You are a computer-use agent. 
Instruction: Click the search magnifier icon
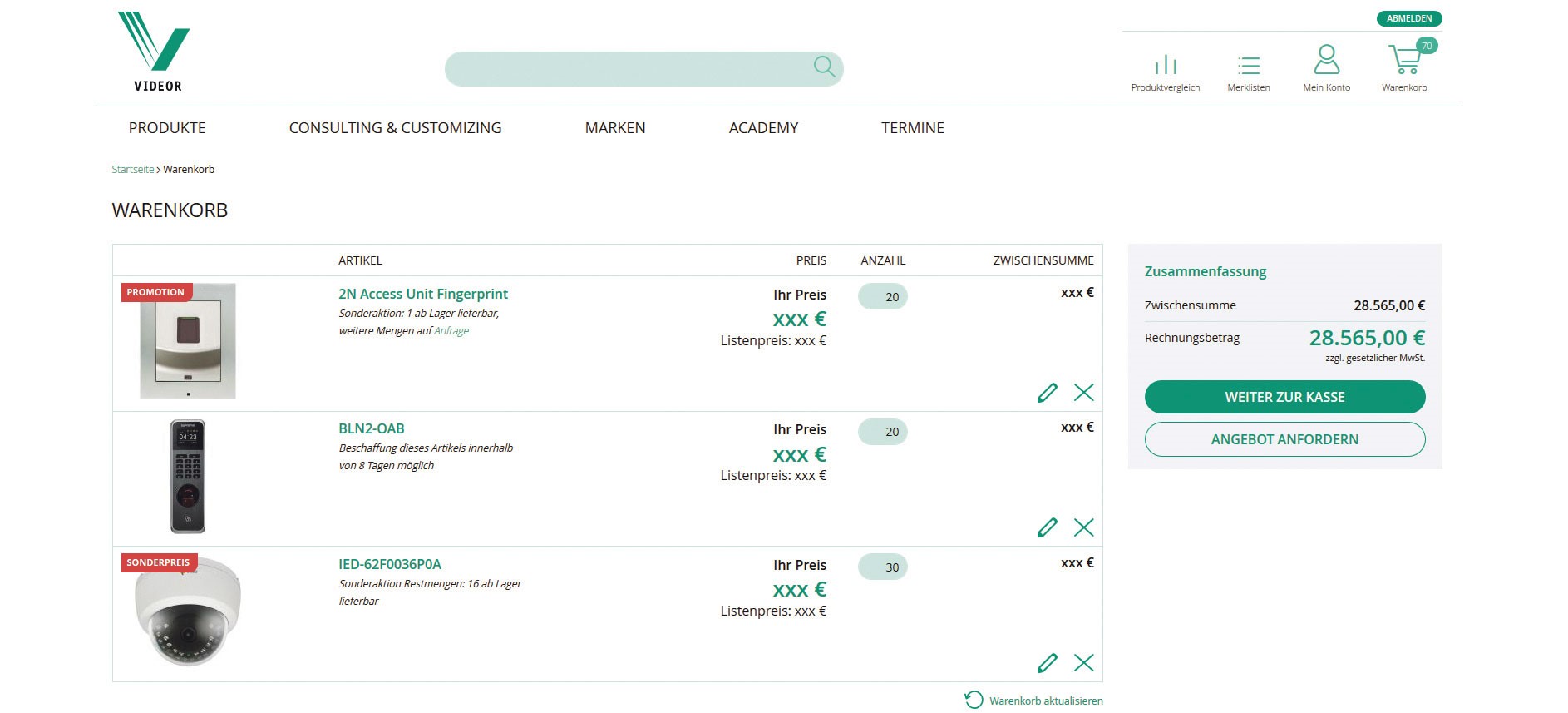pyautogui.click(x=824, y=67)
